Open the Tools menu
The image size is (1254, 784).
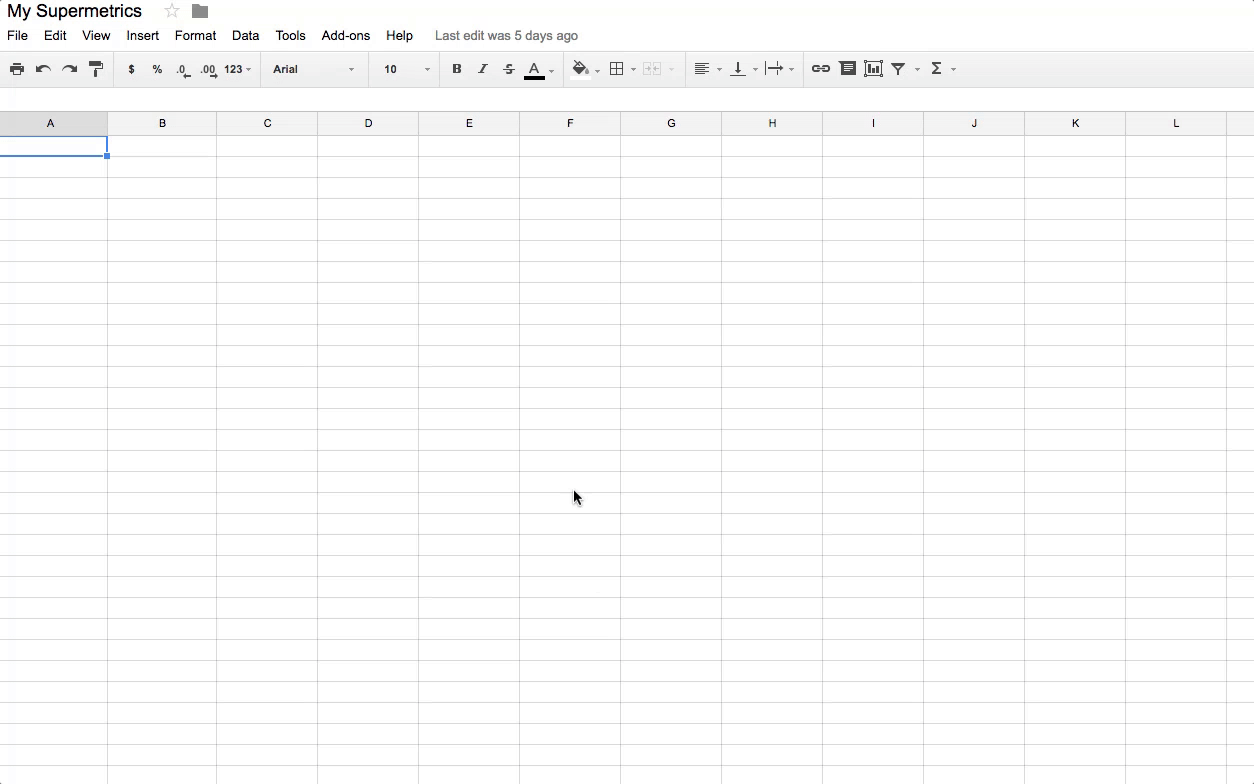click(290, 35)
